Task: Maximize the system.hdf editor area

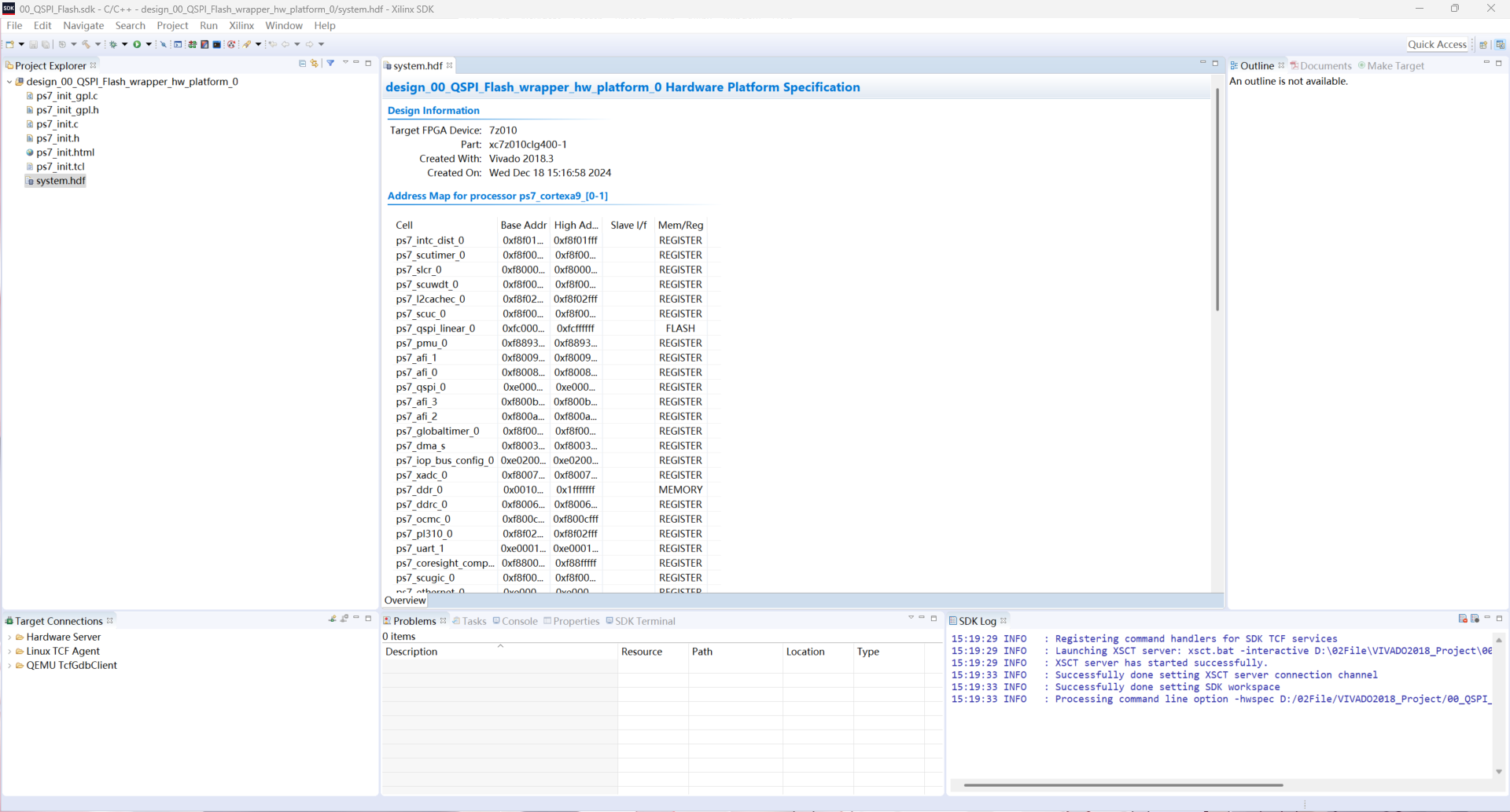Action: 1215,63
